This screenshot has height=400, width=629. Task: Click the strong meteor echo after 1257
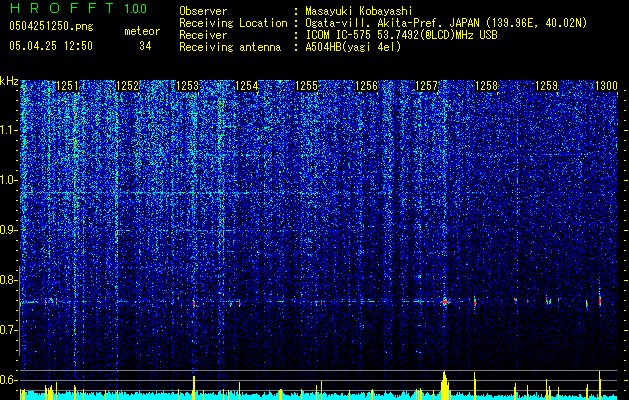tap(444, 302)
